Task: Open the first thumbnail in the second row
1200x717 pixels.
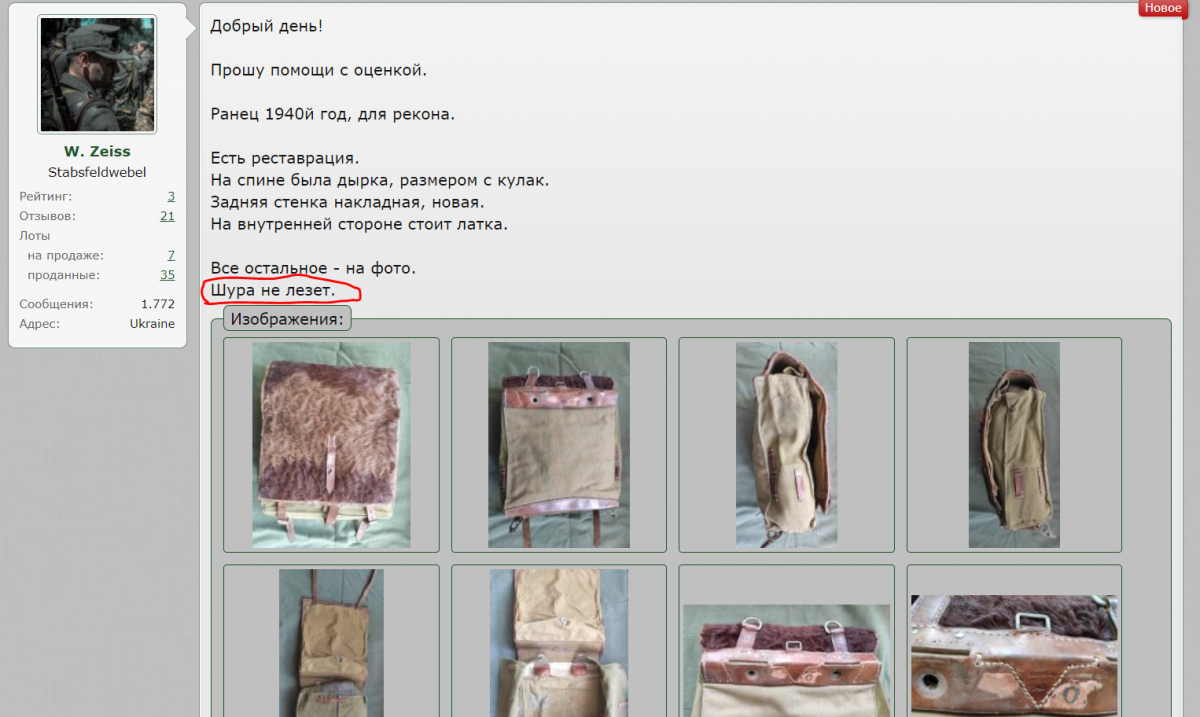Action: [331, 642]
